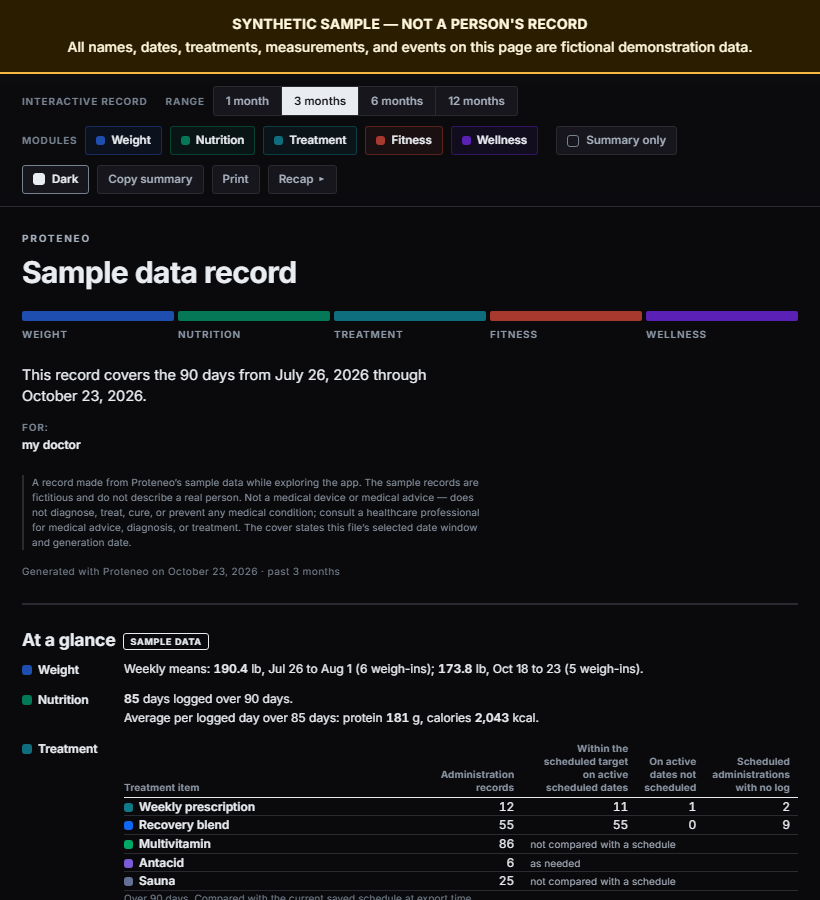
Task: Toggle Dark mode
Action: click(x=55, y=180)
